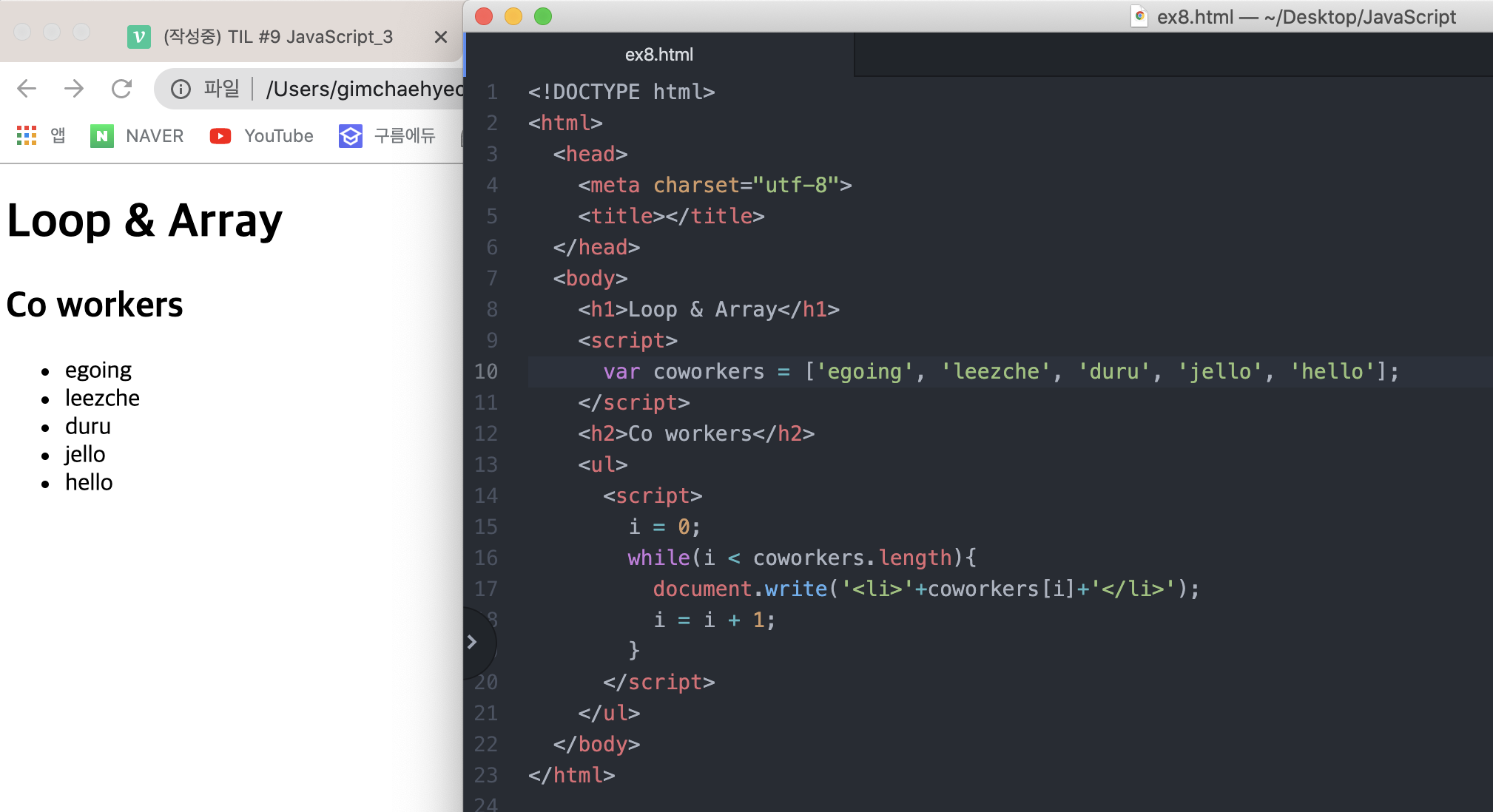The image size is (1493, 812).
Task: Open the NAVER bookmark
Action: [x=138, y=136]
